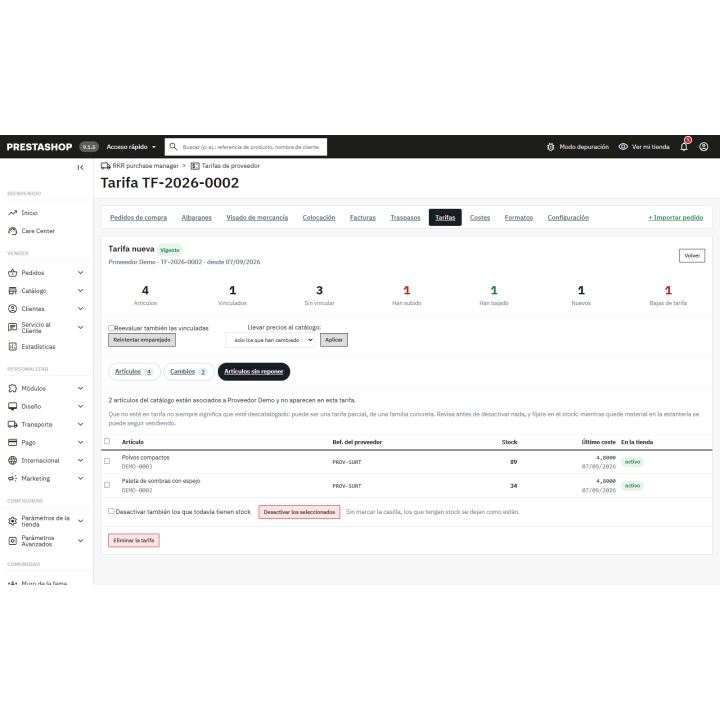Click the RKR purchase manager breadcrumb truck icon
This screenshot has width=720, height=720.
pos(106,166)
